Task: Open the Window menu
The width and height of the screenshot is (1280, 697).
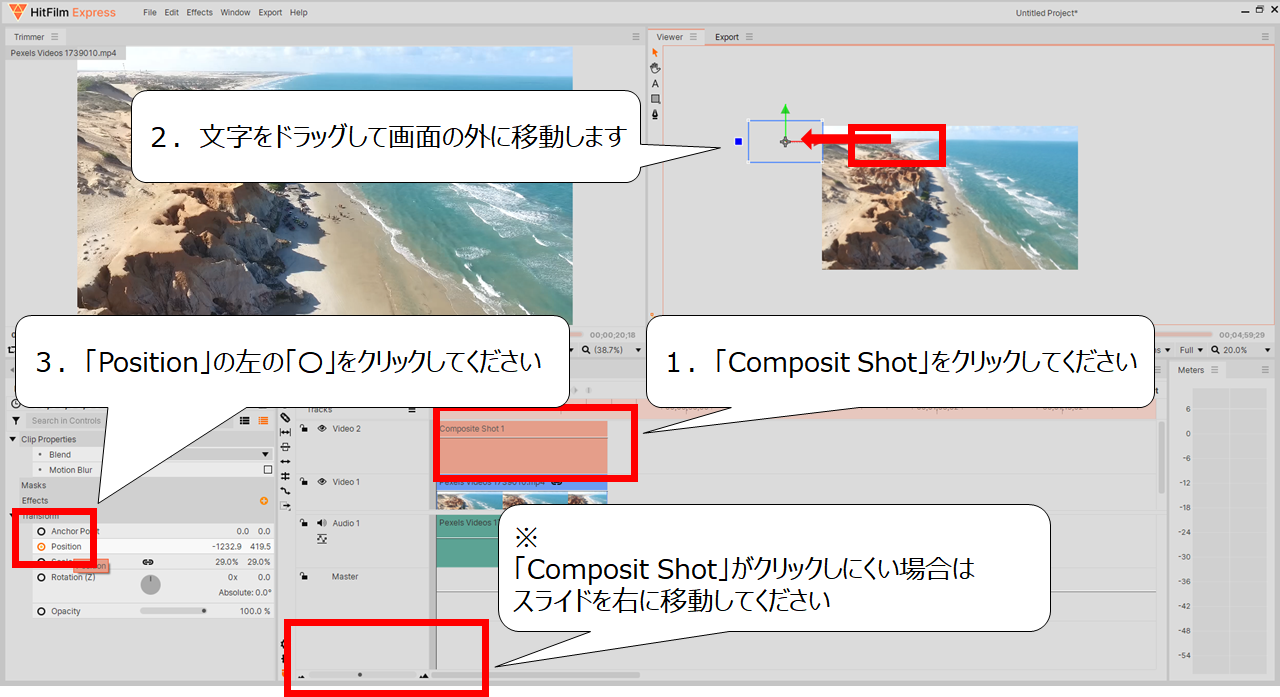Action: pos(236,13)
